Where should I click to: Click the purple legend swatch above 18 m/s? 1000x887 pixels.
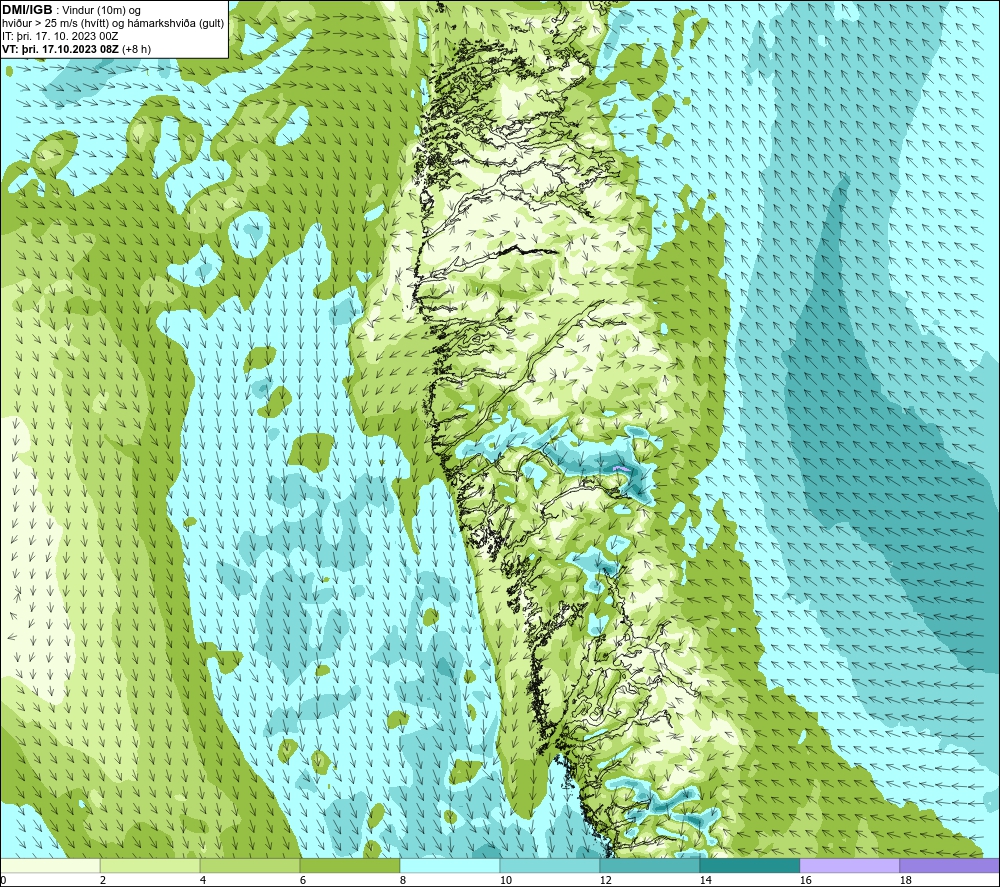click(950, 865)
